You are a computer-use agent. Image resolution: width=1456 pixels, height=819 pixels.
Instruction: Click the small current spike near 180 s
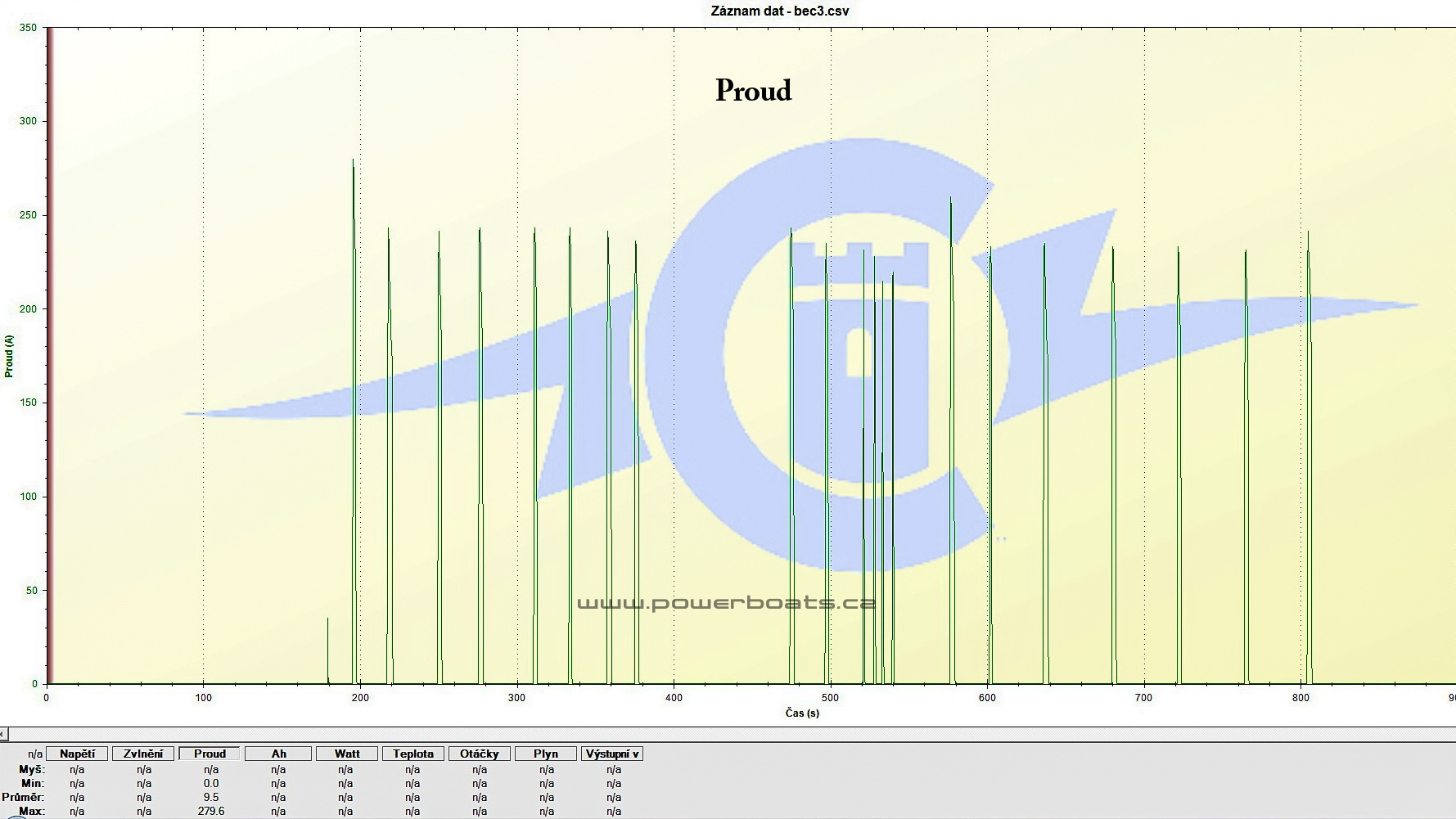click(x=328, y=650)
